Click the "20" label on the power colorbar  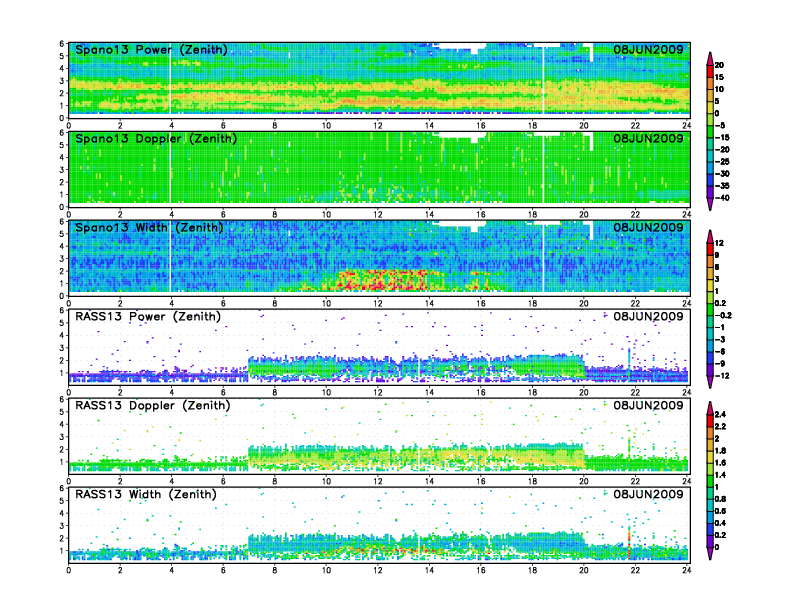719,65
